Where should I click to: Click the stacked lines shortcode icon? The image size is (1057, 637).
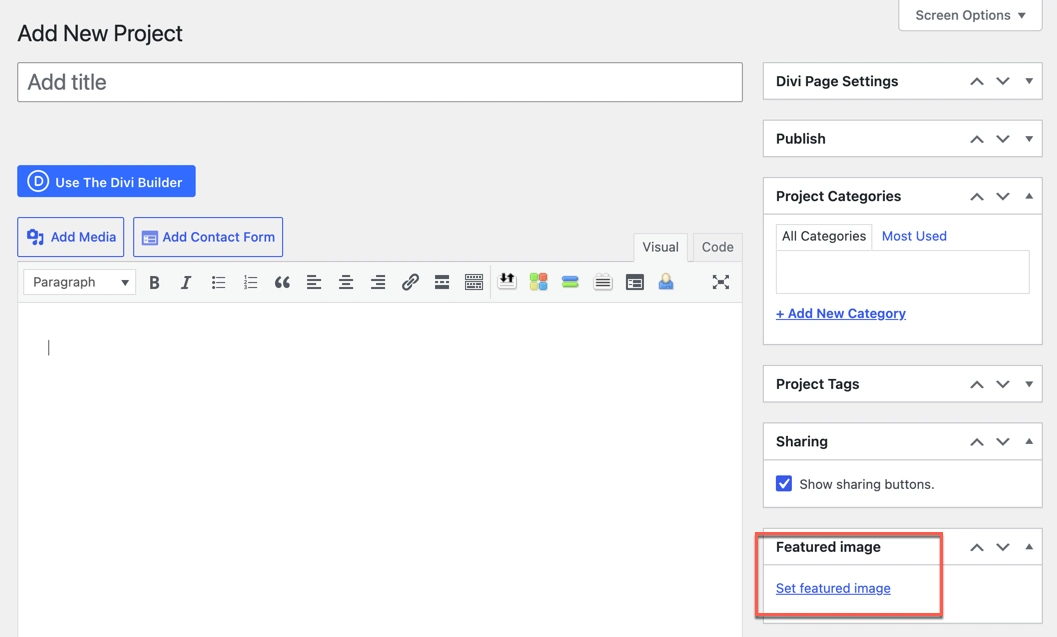[x=603, y=282]
